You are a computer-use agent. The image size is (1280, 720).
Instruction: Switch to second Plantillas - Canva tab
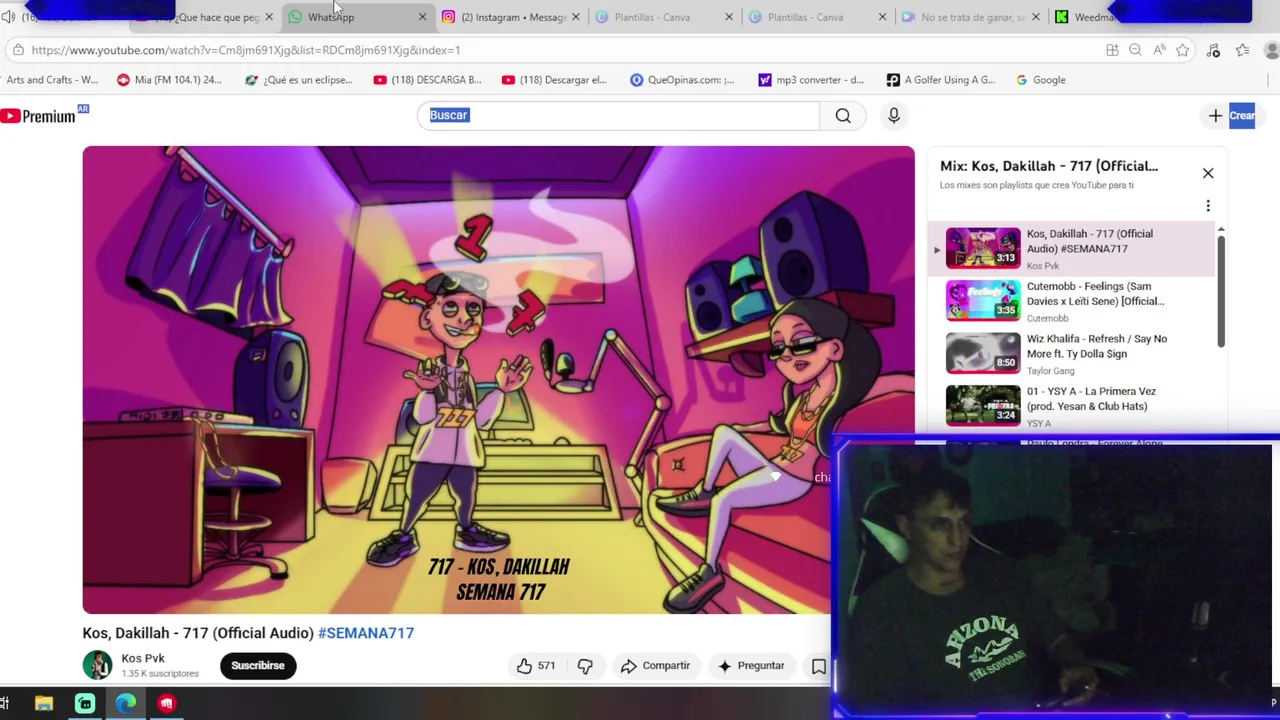[x=817, y=17]
